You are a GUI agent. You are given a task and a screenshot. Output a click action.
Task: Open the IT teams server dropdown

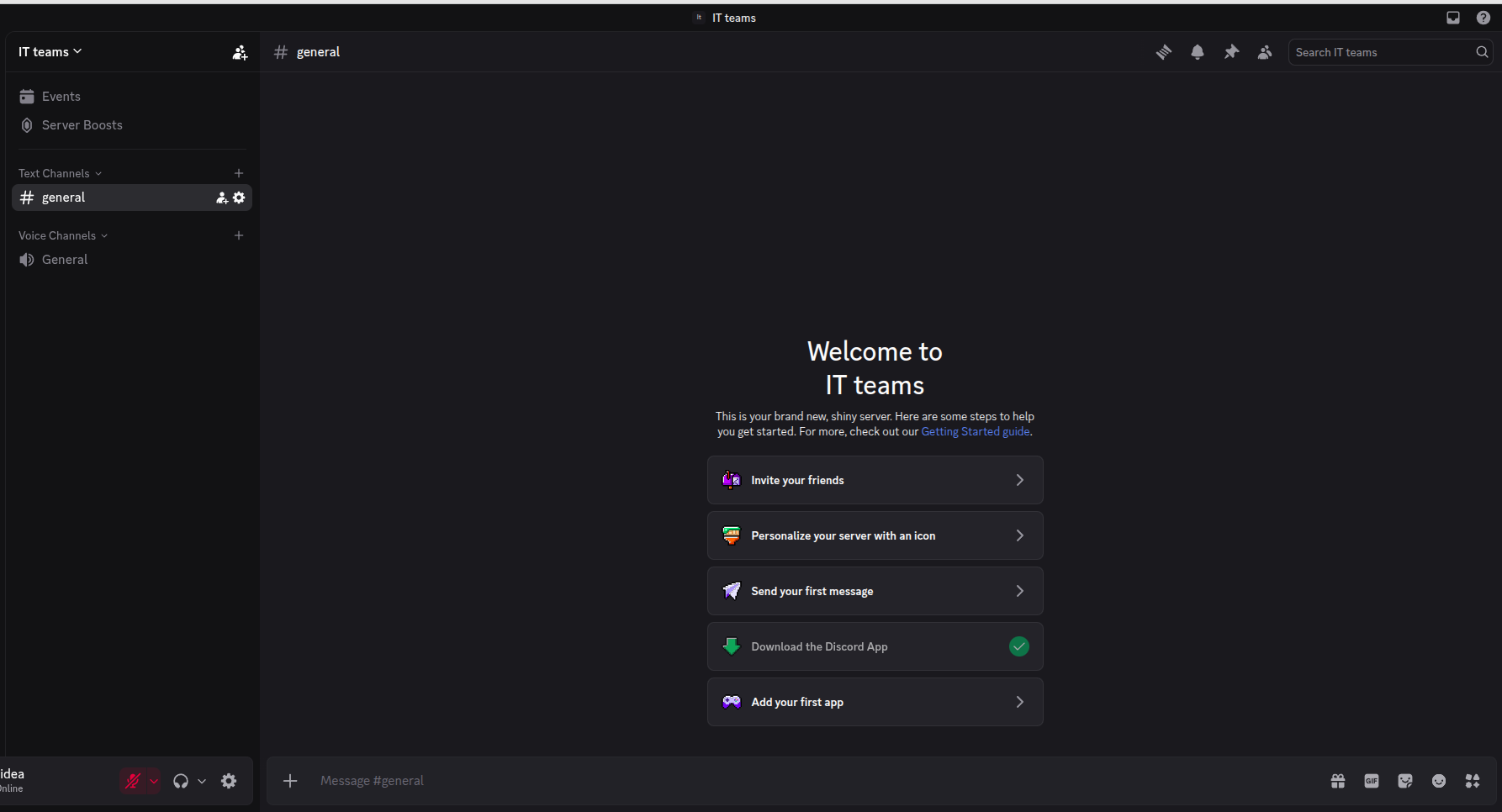50,52
